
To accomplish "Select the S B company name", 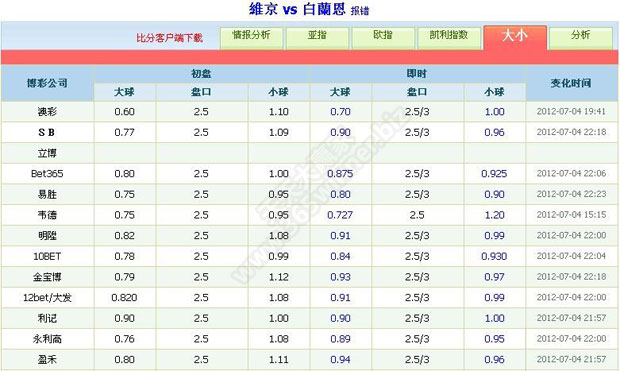I will [46, 132].
